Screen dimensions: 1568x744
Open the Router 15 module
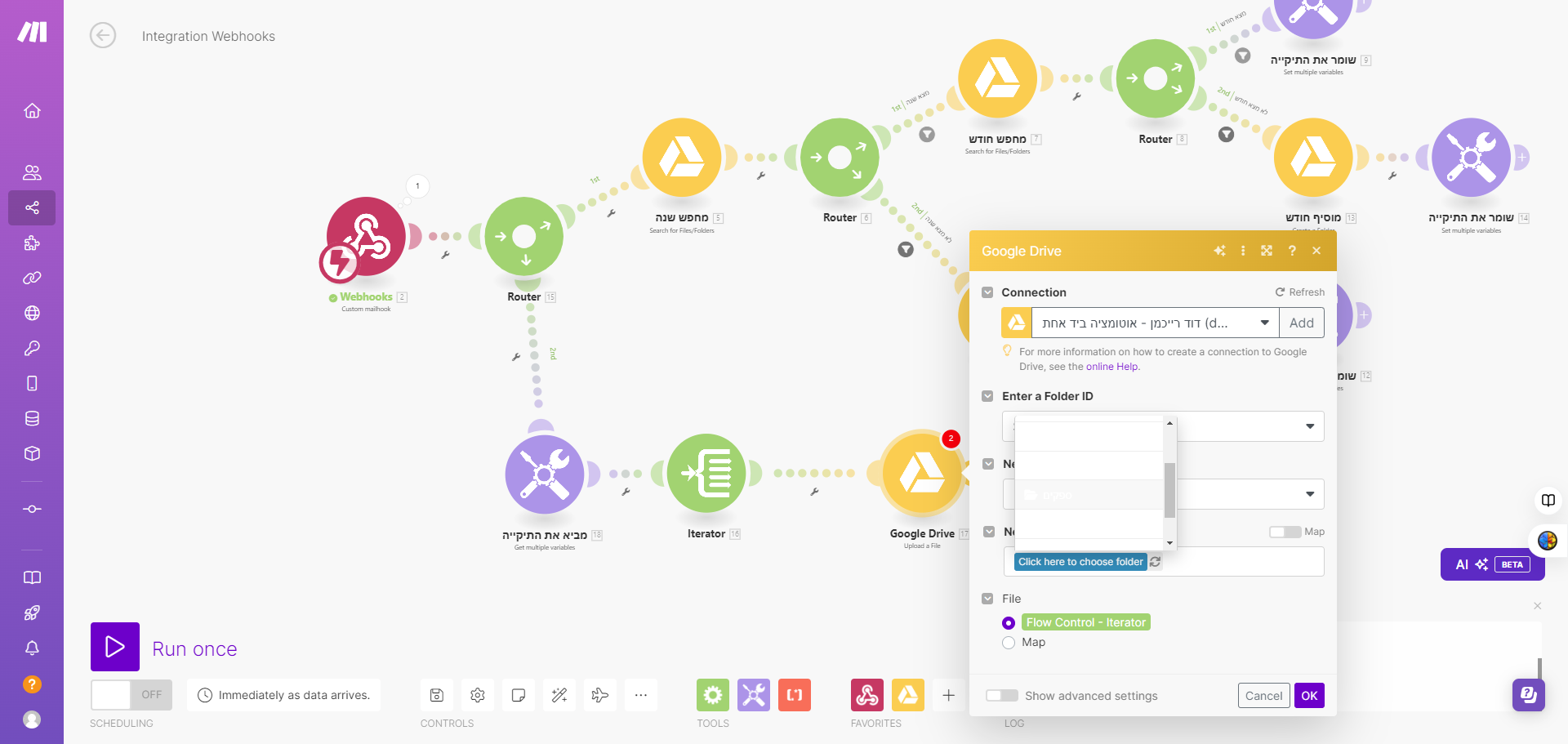click(x=524, y=237)
